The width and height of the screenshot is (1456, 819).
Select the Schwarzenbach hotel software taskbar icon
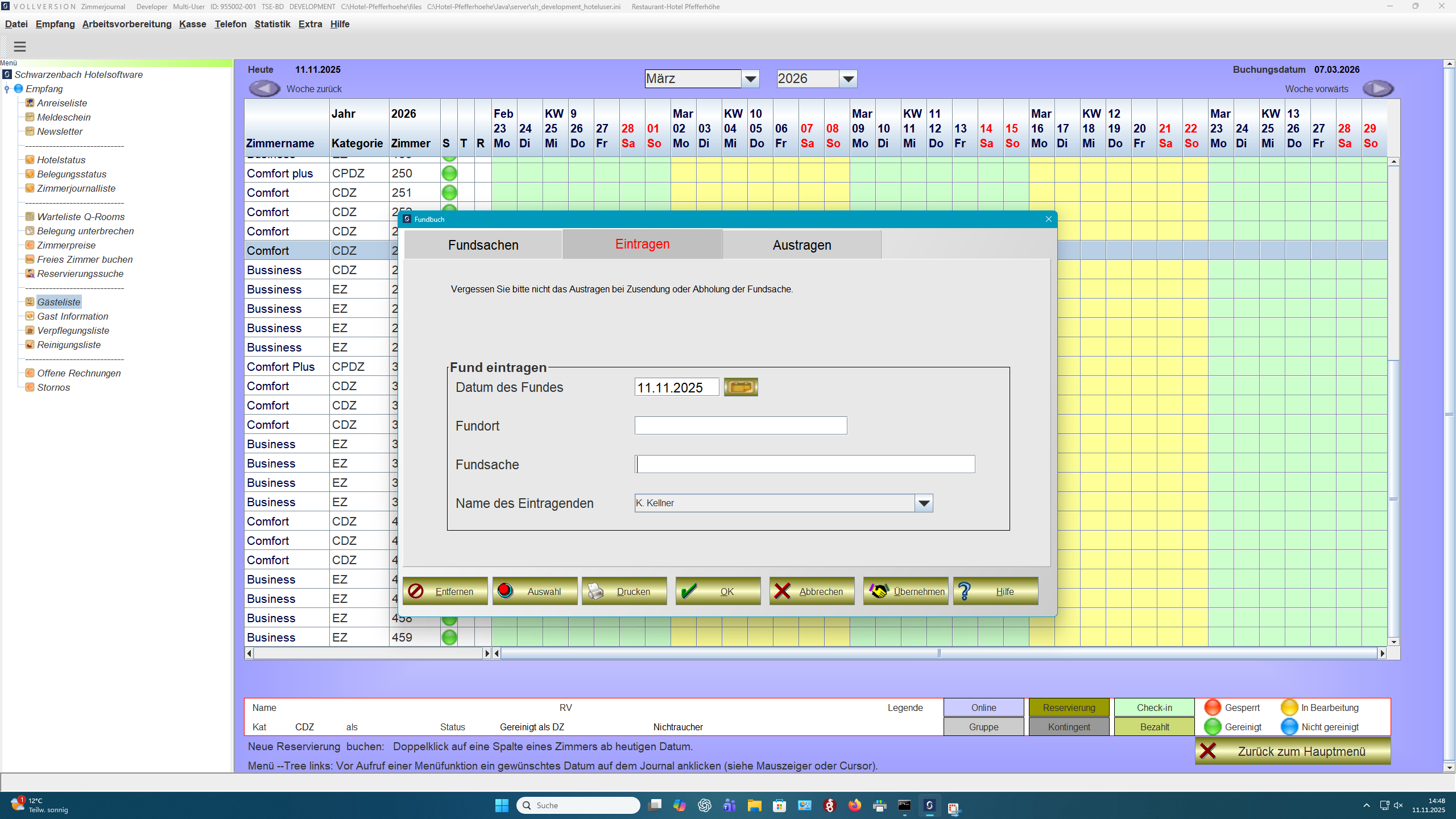coord(930,805)
